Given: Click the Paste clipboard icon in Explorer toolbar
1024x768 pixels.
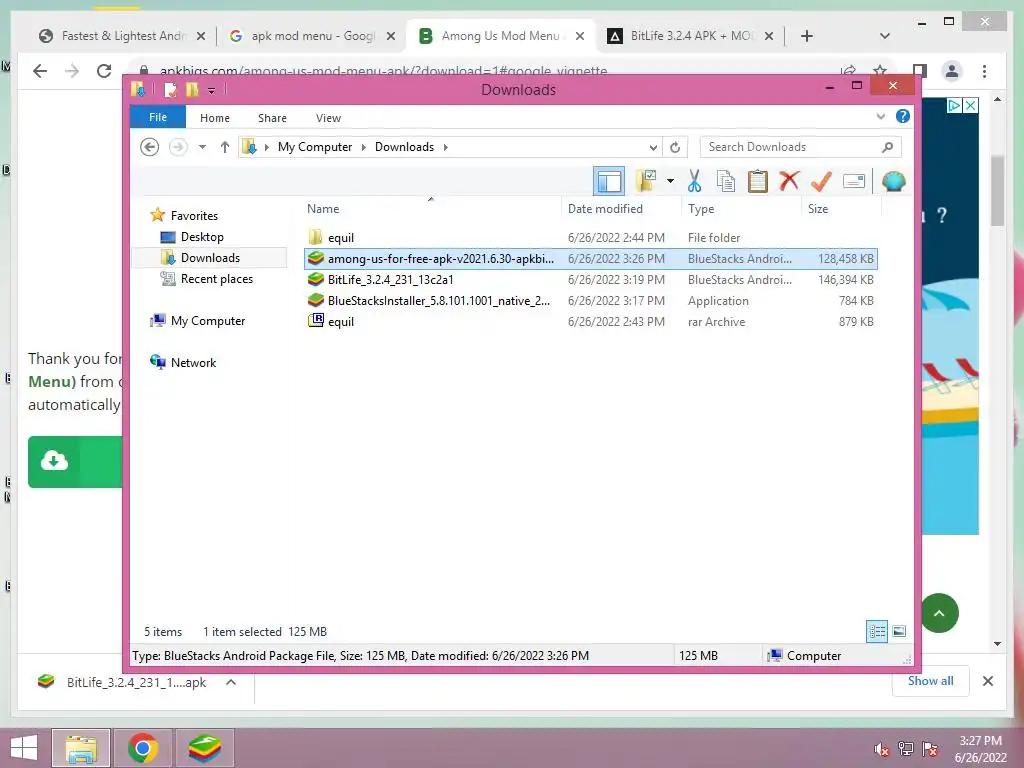Looking at the screenshot, I should 758,181.
